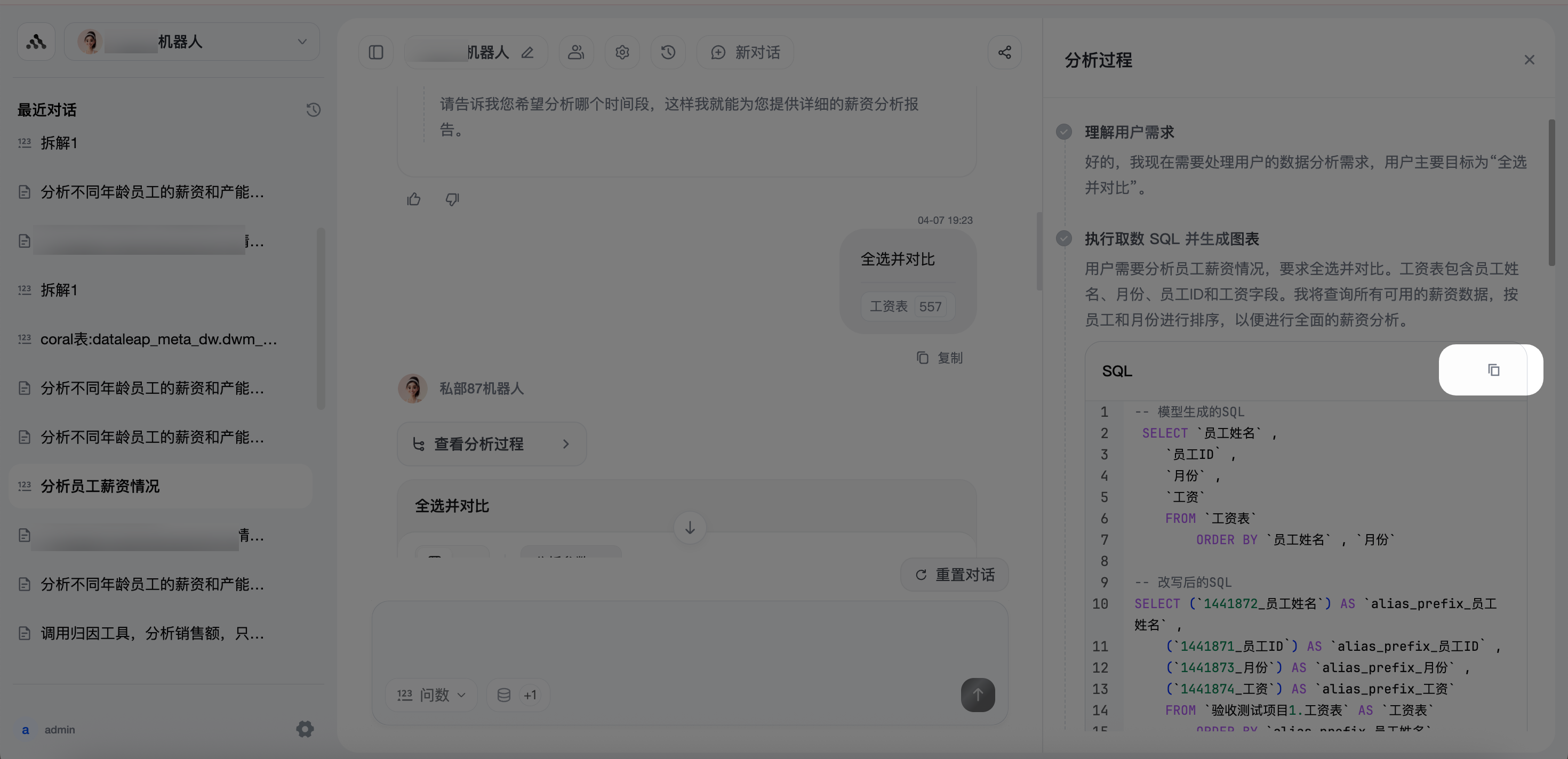
Task: Click the admin user avatar
Action: coord(26,729)
